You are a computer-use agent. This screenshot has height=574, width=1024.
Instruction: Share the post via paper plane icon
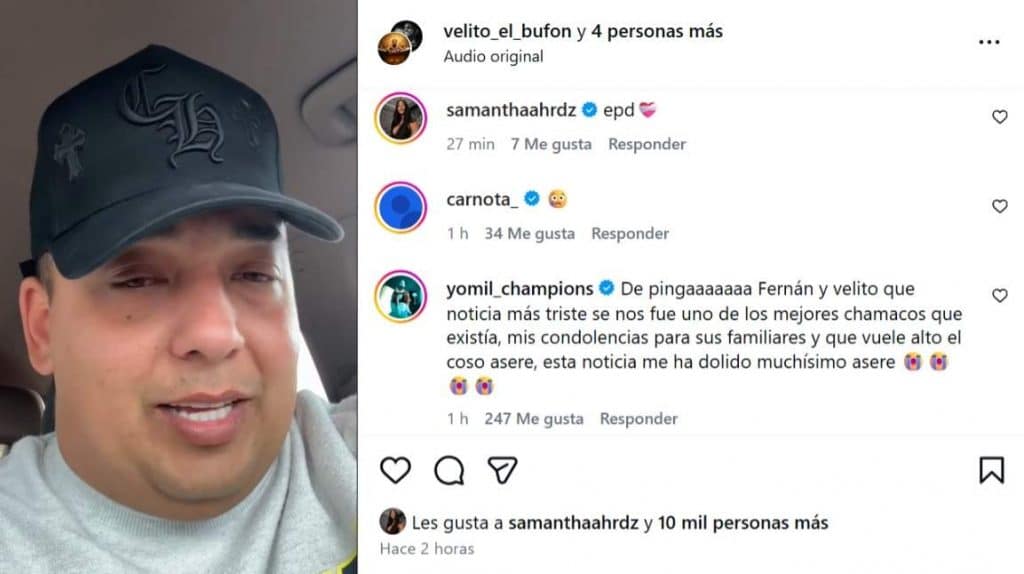(502, 470)
